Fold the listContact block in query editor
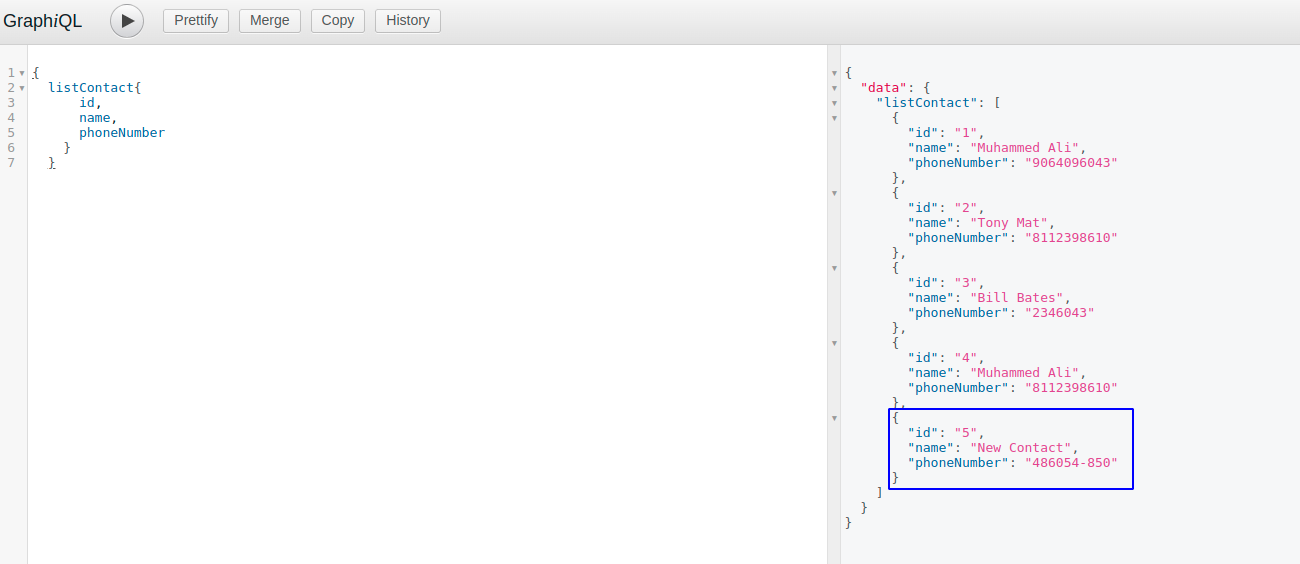The width and height of the screenshot is (1300, 564). click(x=21, y=88)
